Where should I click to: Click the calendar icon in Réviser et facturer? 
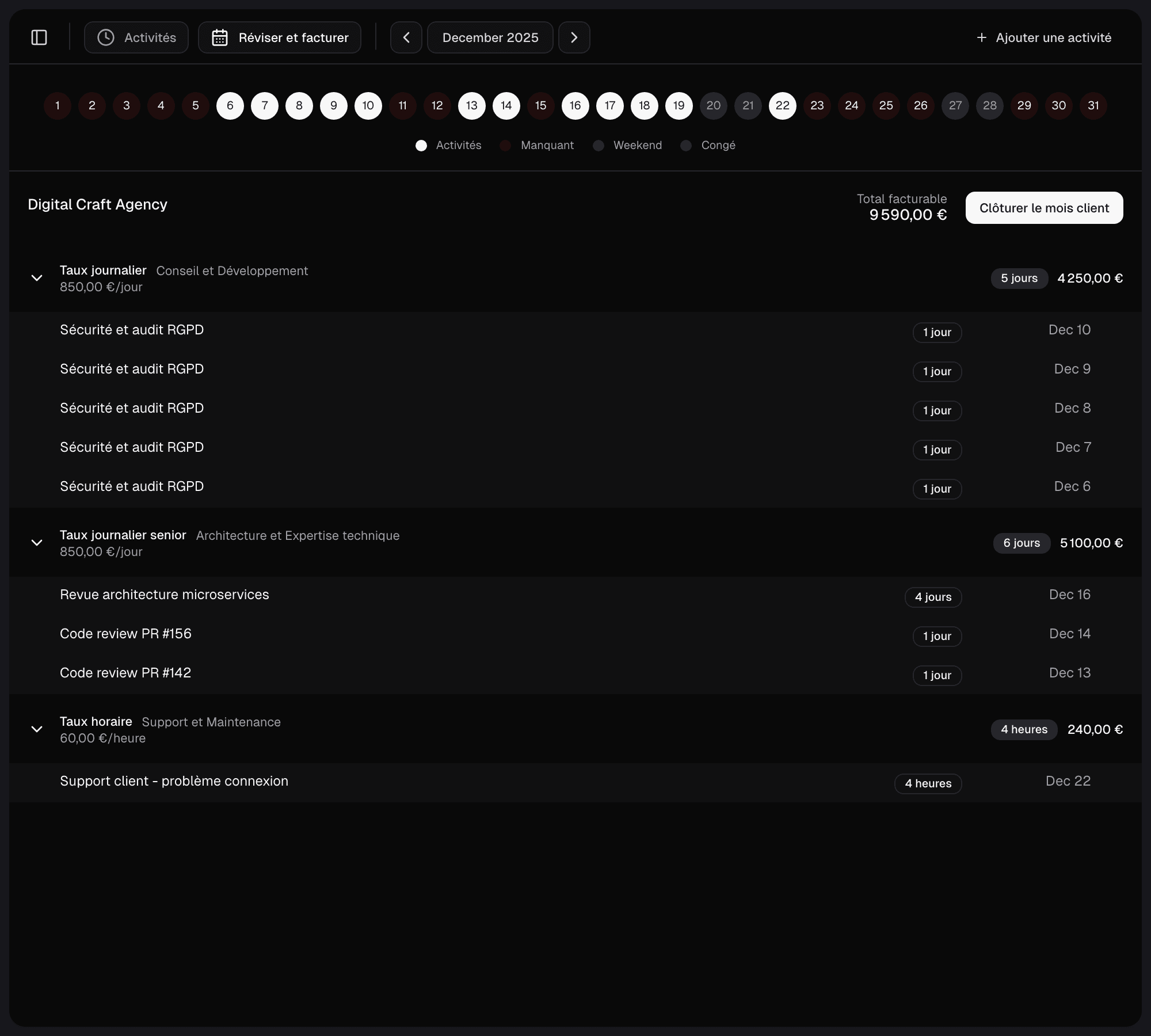click(x=220, y=37)
